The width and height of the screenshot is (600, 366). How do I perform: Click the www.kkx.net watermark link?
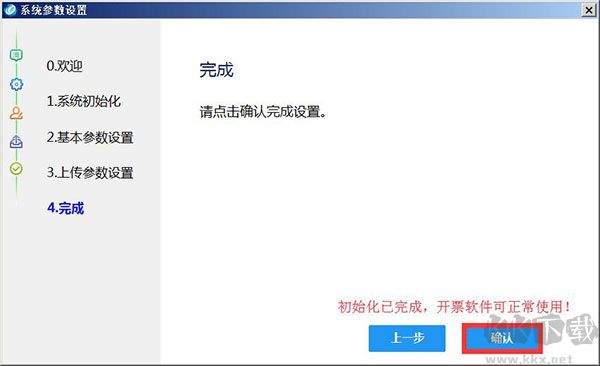[529, 359]
